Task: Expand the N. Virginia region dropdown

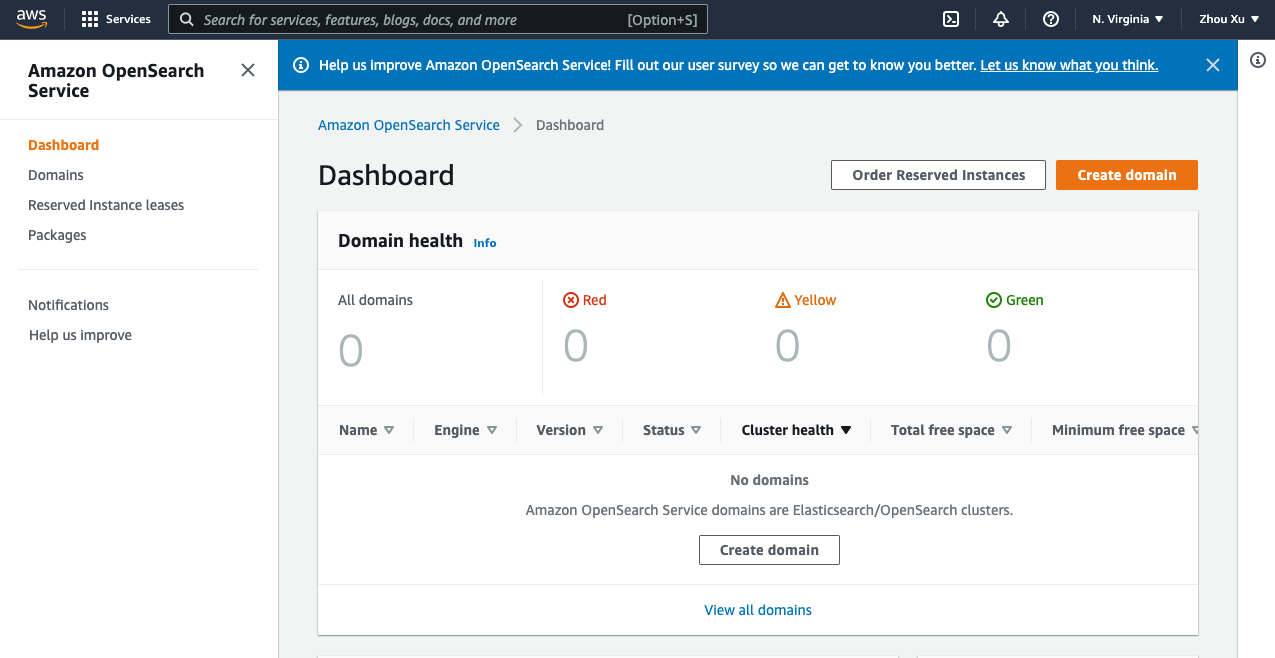Action: tap(1128, 19)
